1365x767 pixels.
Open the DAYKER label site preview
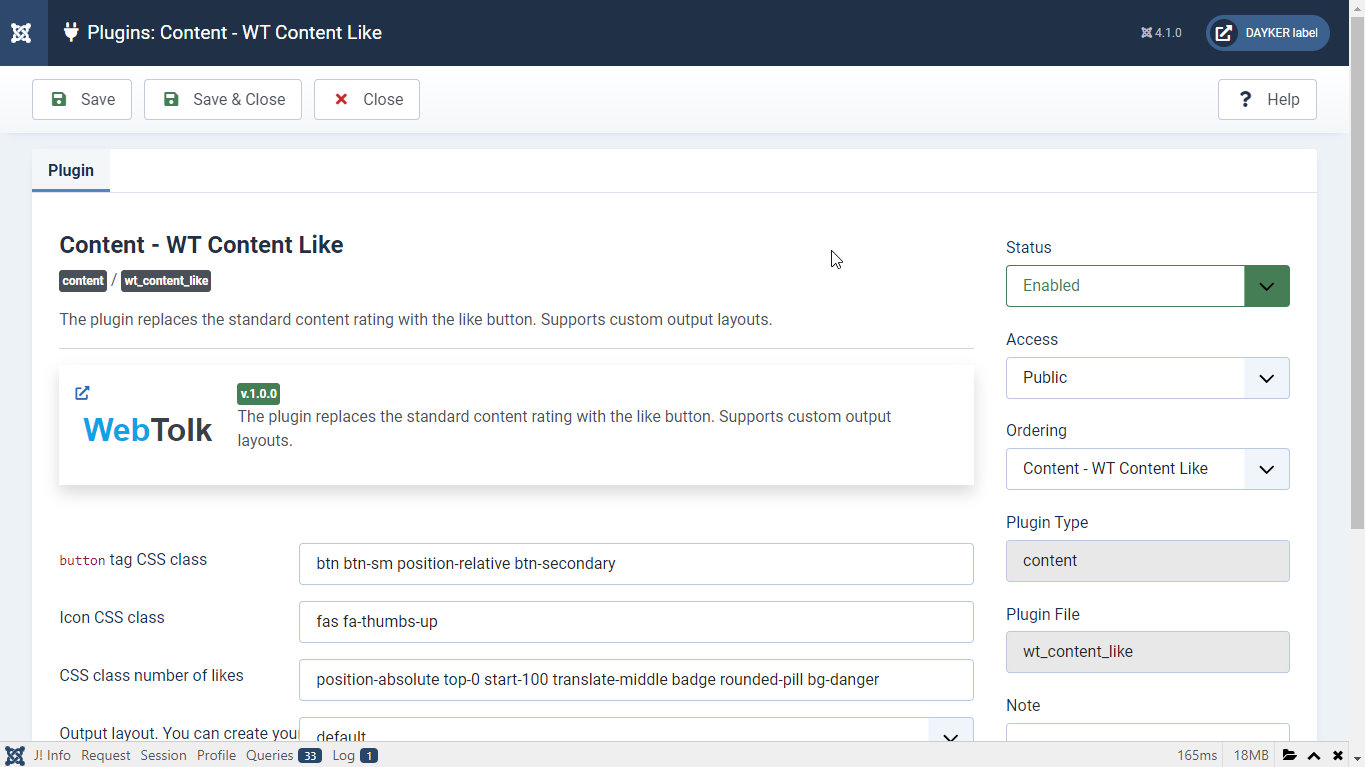pyautogui.click(x=1267, y=33)
